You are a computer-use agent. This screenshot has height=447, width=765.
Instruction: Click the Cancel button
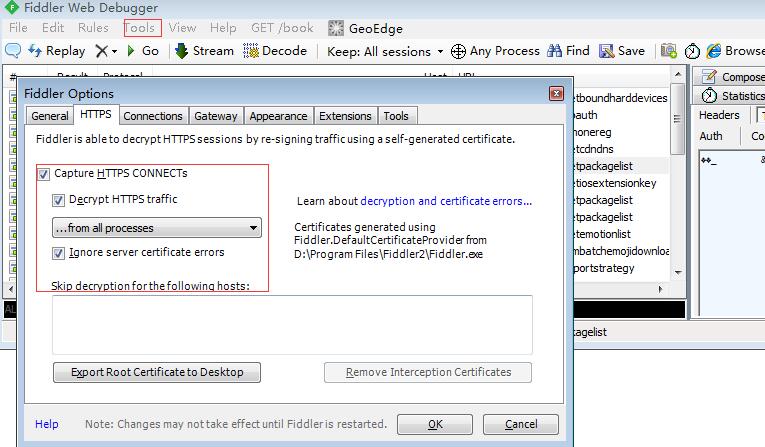521,425
